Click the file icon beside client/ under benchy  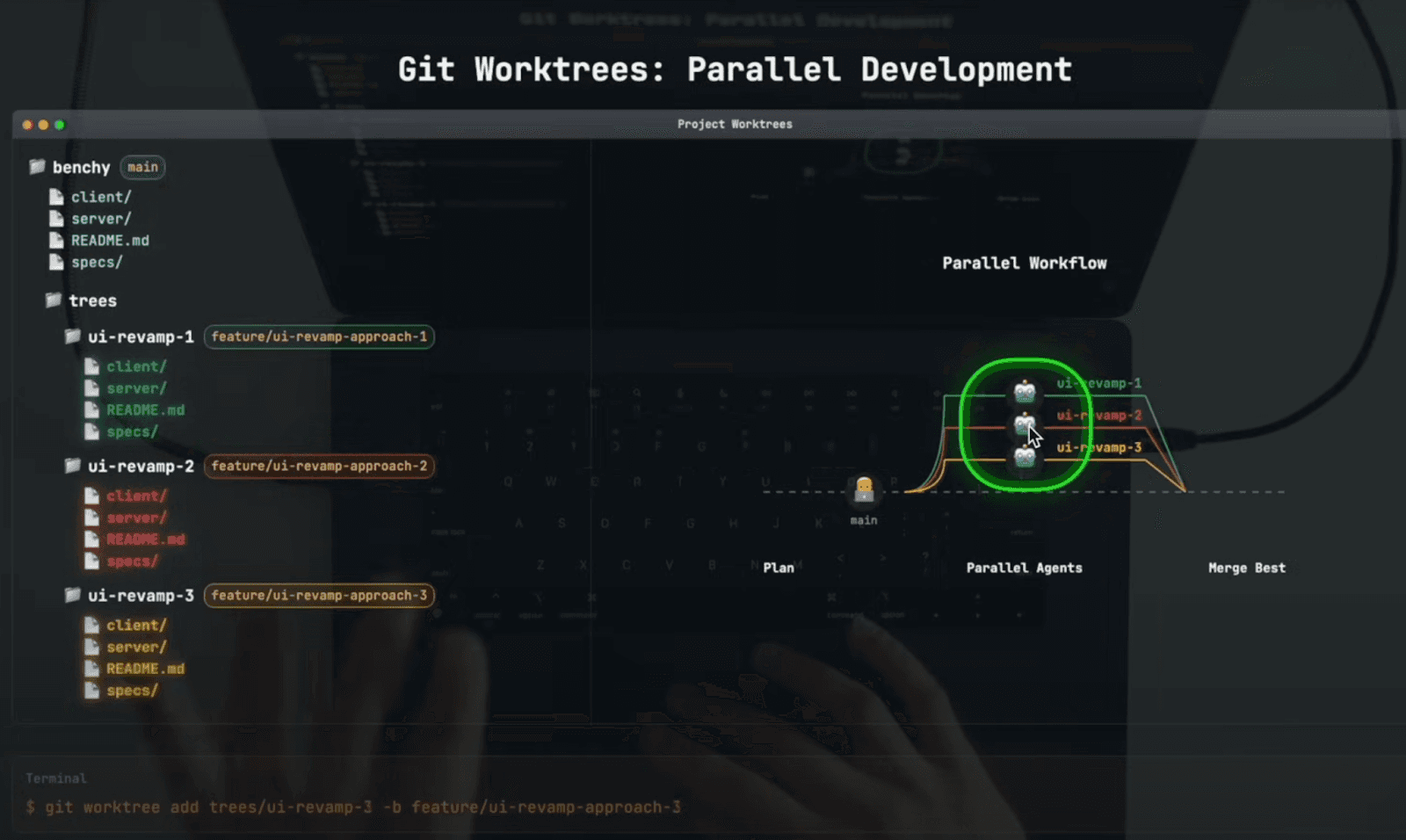(56, 197)
